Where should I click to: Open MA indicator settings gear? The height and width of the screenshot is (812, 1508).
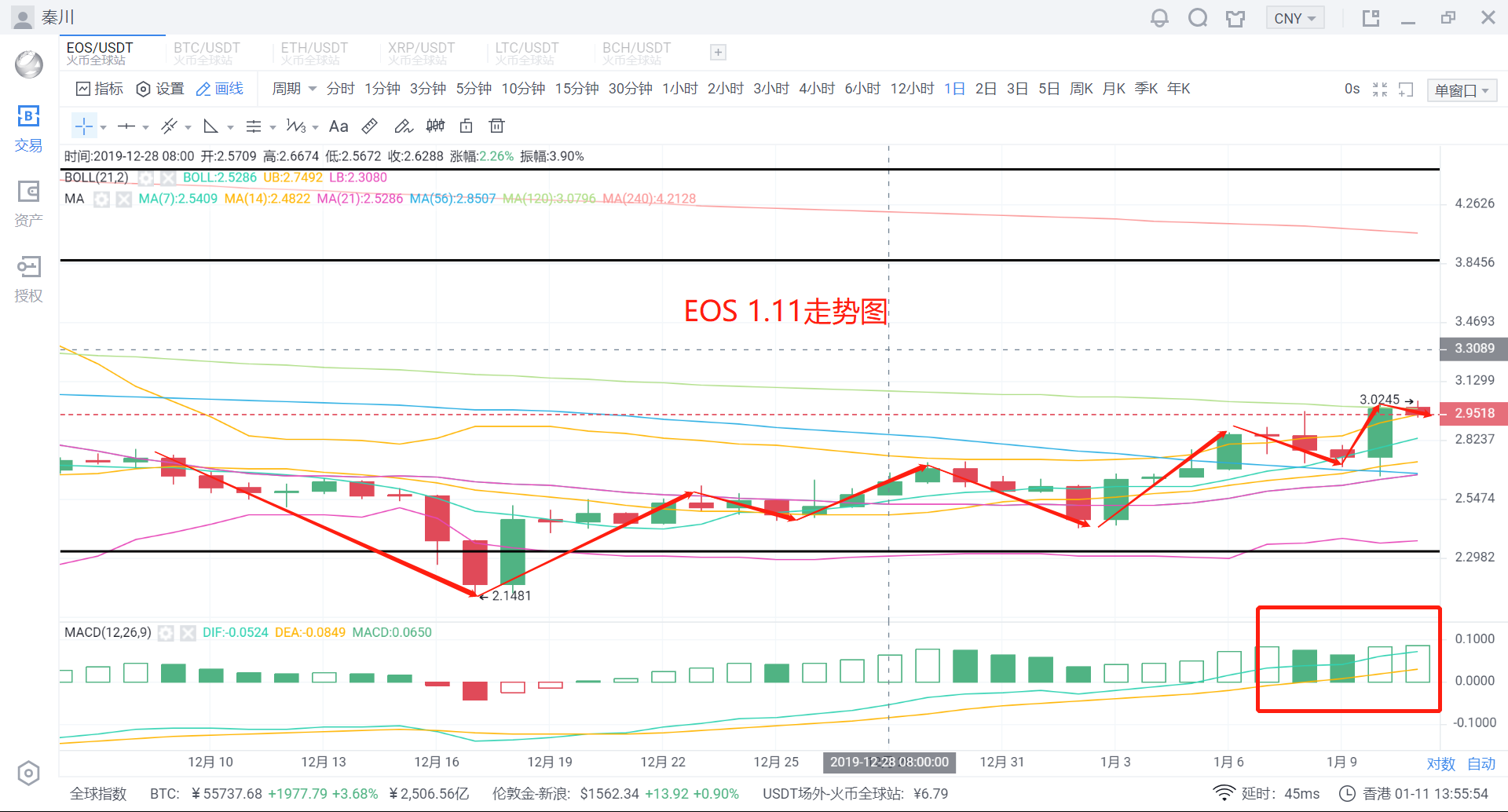point(101,199)
